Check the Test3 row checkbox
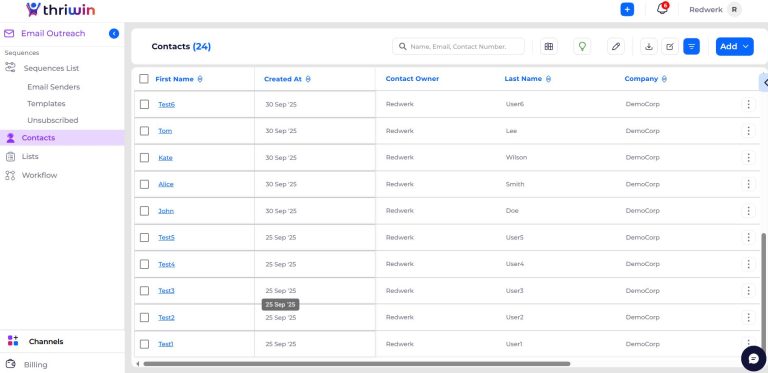 click(x=144, y=291)
